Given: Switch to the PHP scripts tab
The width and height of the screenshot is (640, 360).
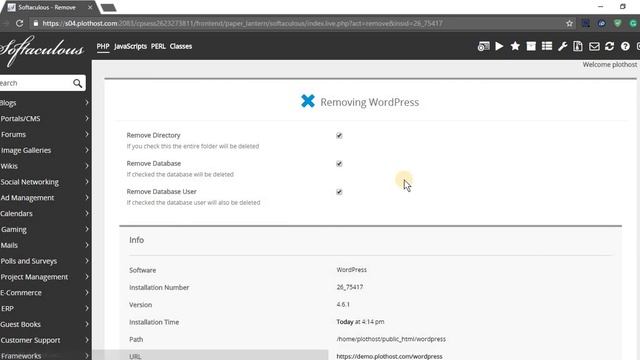Looking at the screenshot, I should click(103, 47).
